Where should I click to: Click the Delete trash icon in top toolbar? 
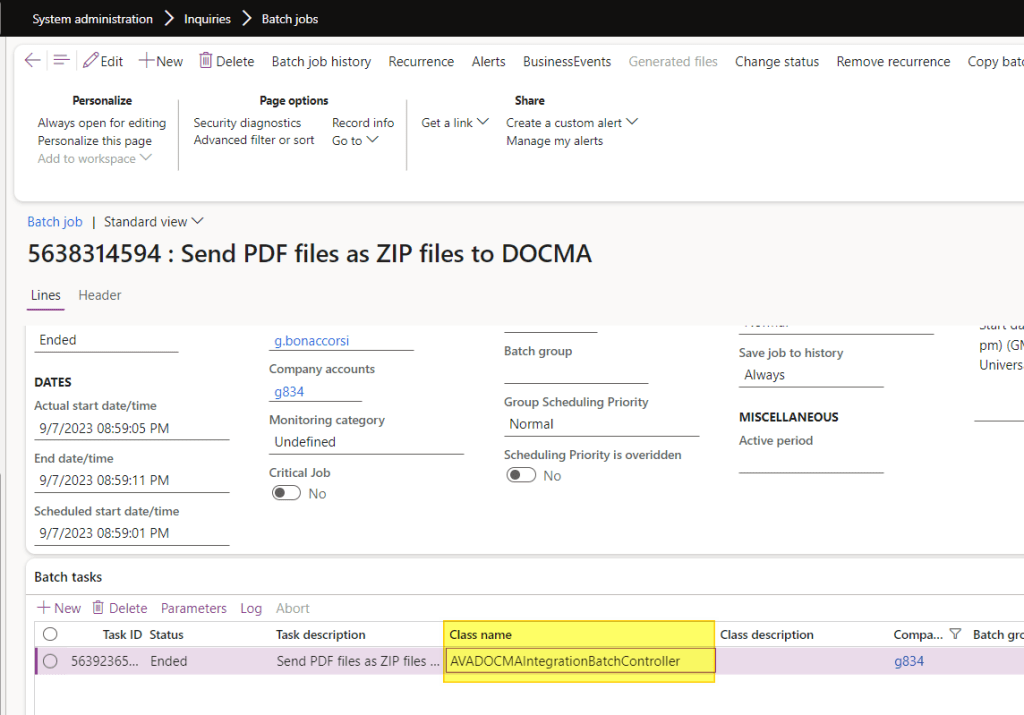pyautogui.click(x=206, y=61)
